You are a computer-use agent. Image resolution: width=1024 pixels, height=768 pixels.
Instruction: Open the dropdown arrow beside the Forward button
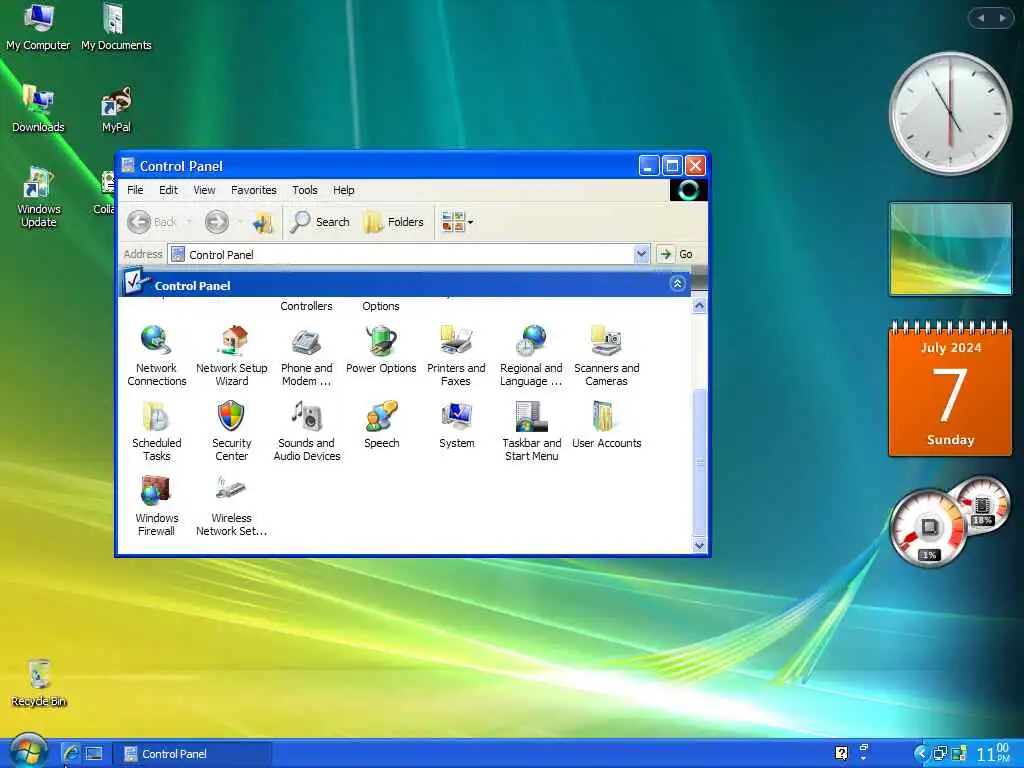240,222
